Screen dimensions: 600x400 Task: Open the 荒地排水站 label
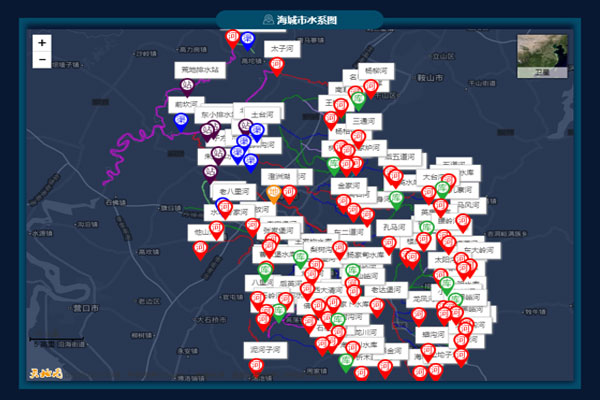click(x=200, y=70)
